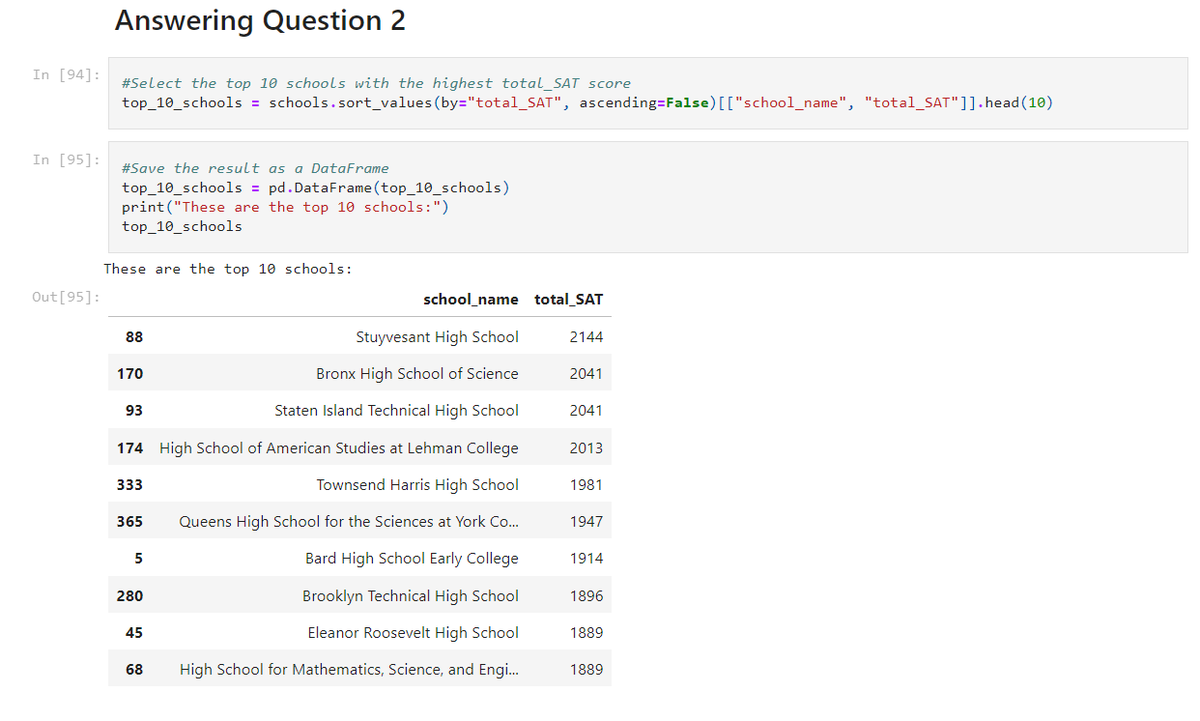The width and height of the screenshot is (1200, 721).
Task: Click the row index 88
Action: (134, 337)
